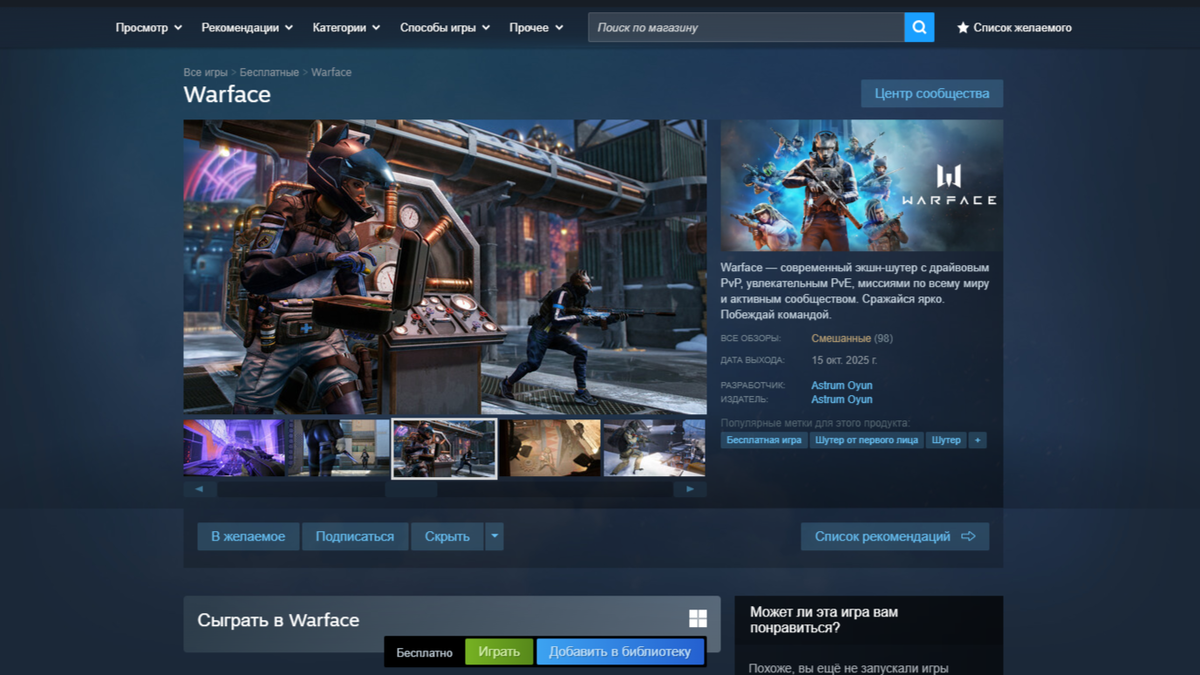Click the Windows platform icon
This screenshot has width=1200, height=675.
[698, 619]
